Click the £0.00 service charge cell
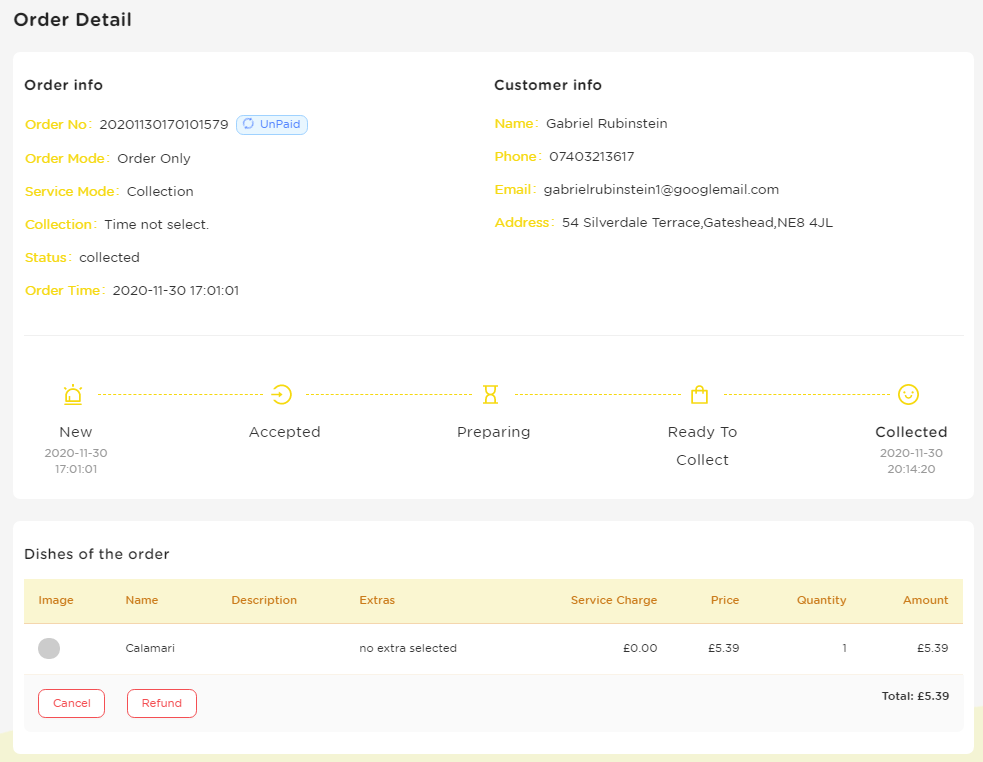Viewport: 983px width, 762px height. tap(640, 648)
